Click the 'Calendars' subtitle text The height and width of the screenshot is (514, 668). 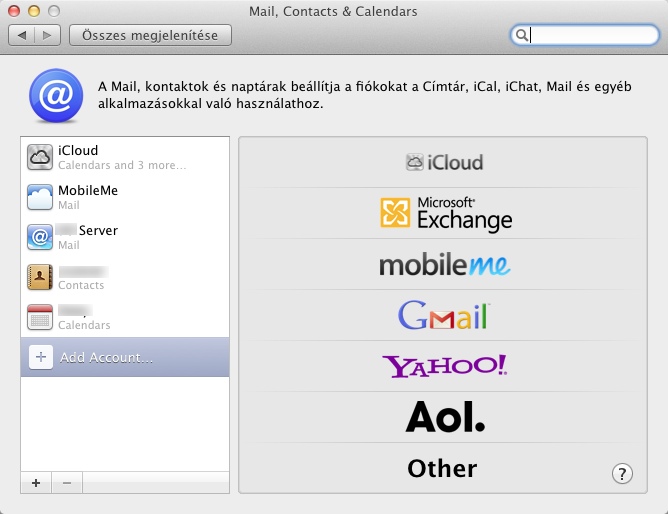click(x=84, y=325)
